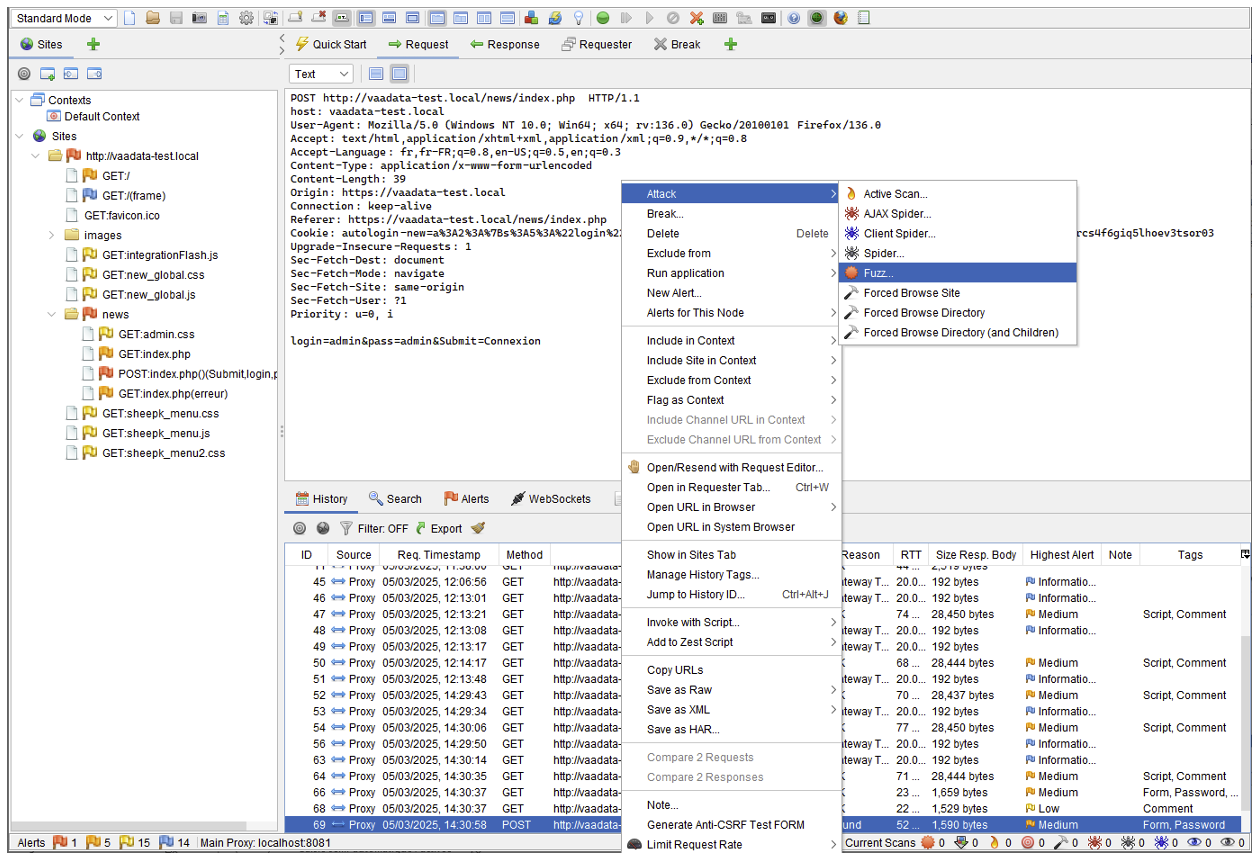The height and width of the screenshot is (864, 1256).
Task: Click the New Session toolbar icon
Action: coord(130,18)
